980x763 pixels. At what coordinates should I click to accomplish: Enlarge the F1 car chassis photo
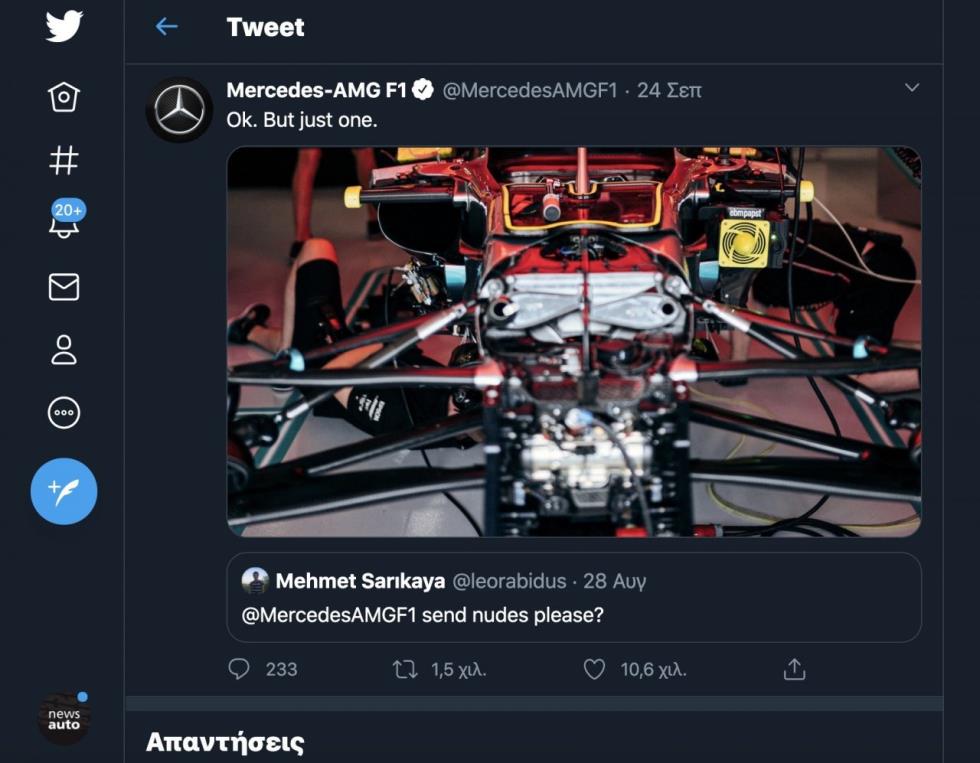click(x=574, y=342)
